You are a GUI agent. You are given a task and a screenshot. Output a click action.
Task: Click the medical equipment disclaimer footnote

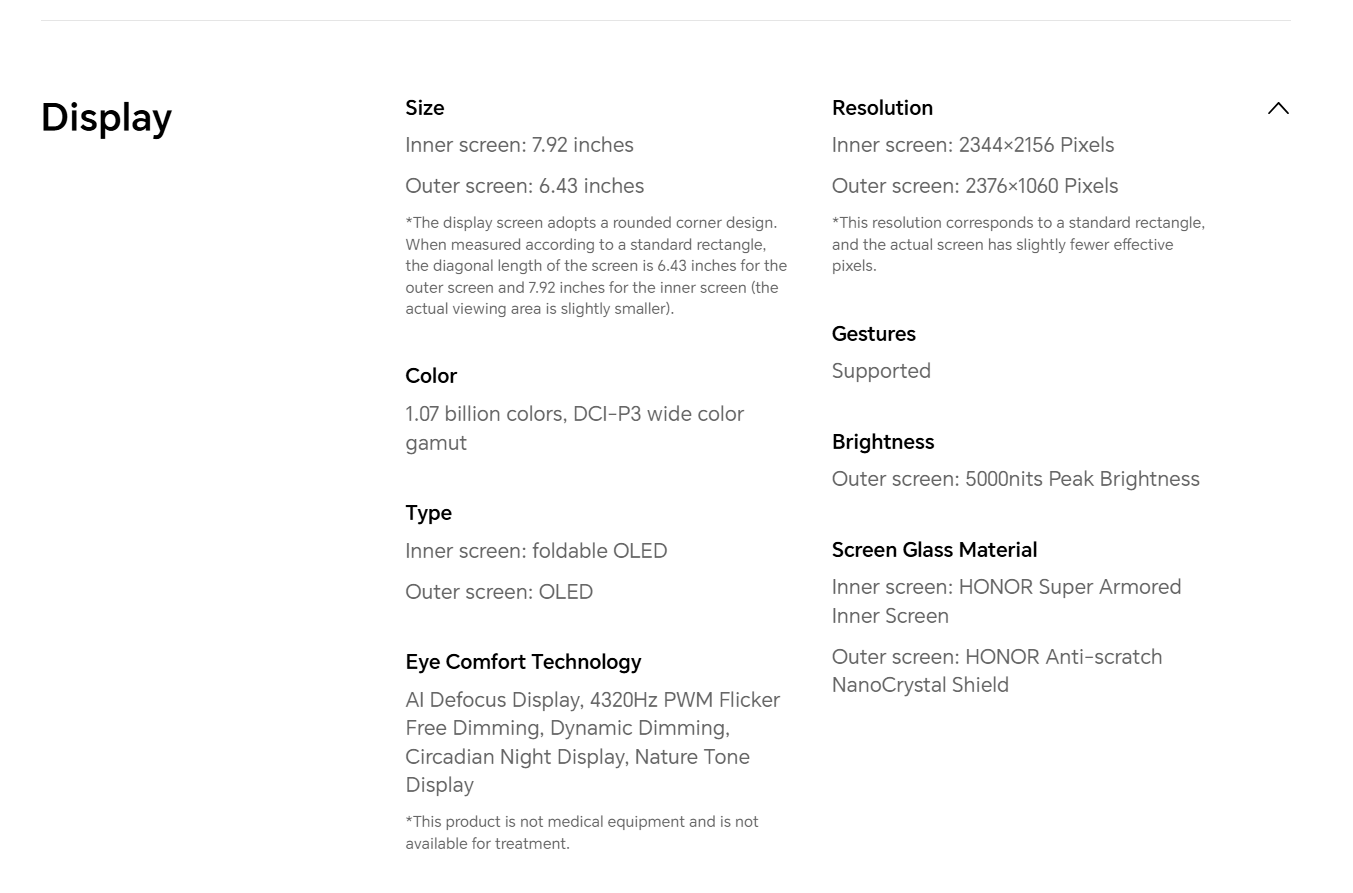pyautogui.click(x=581, y=832)
